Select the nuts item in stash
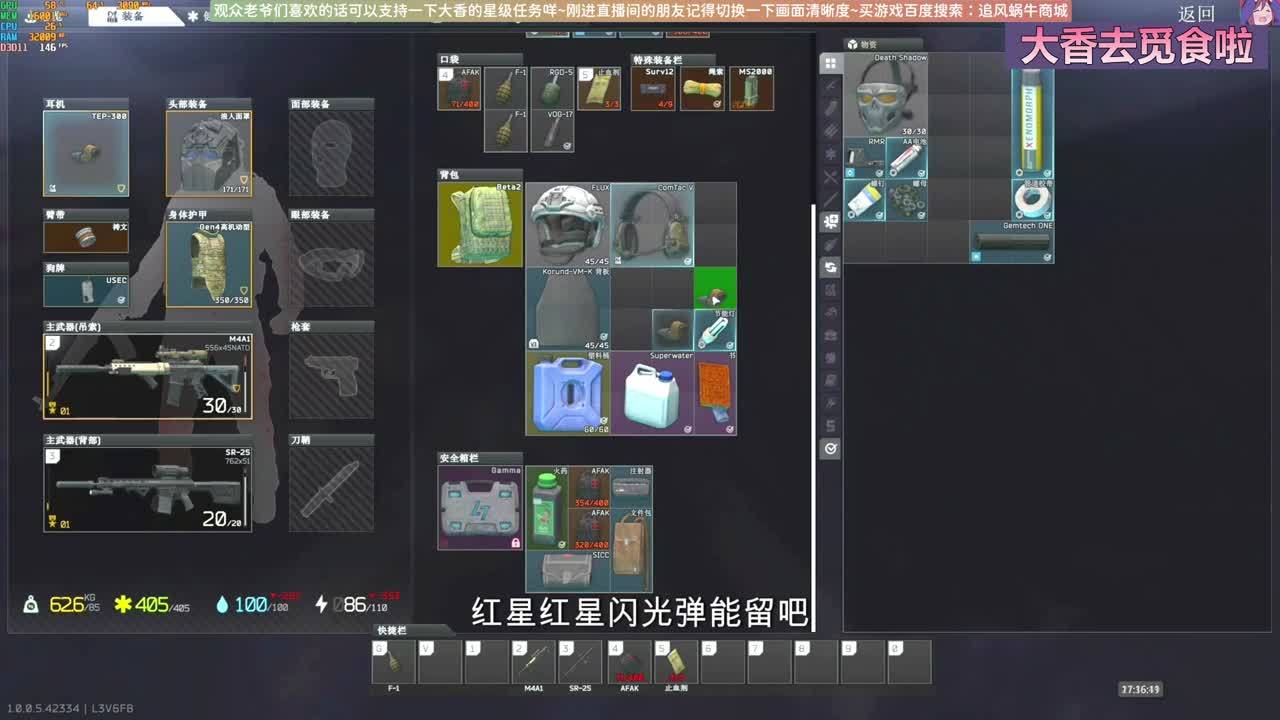The image size is (1280, 720). click(x=907, y=200)
